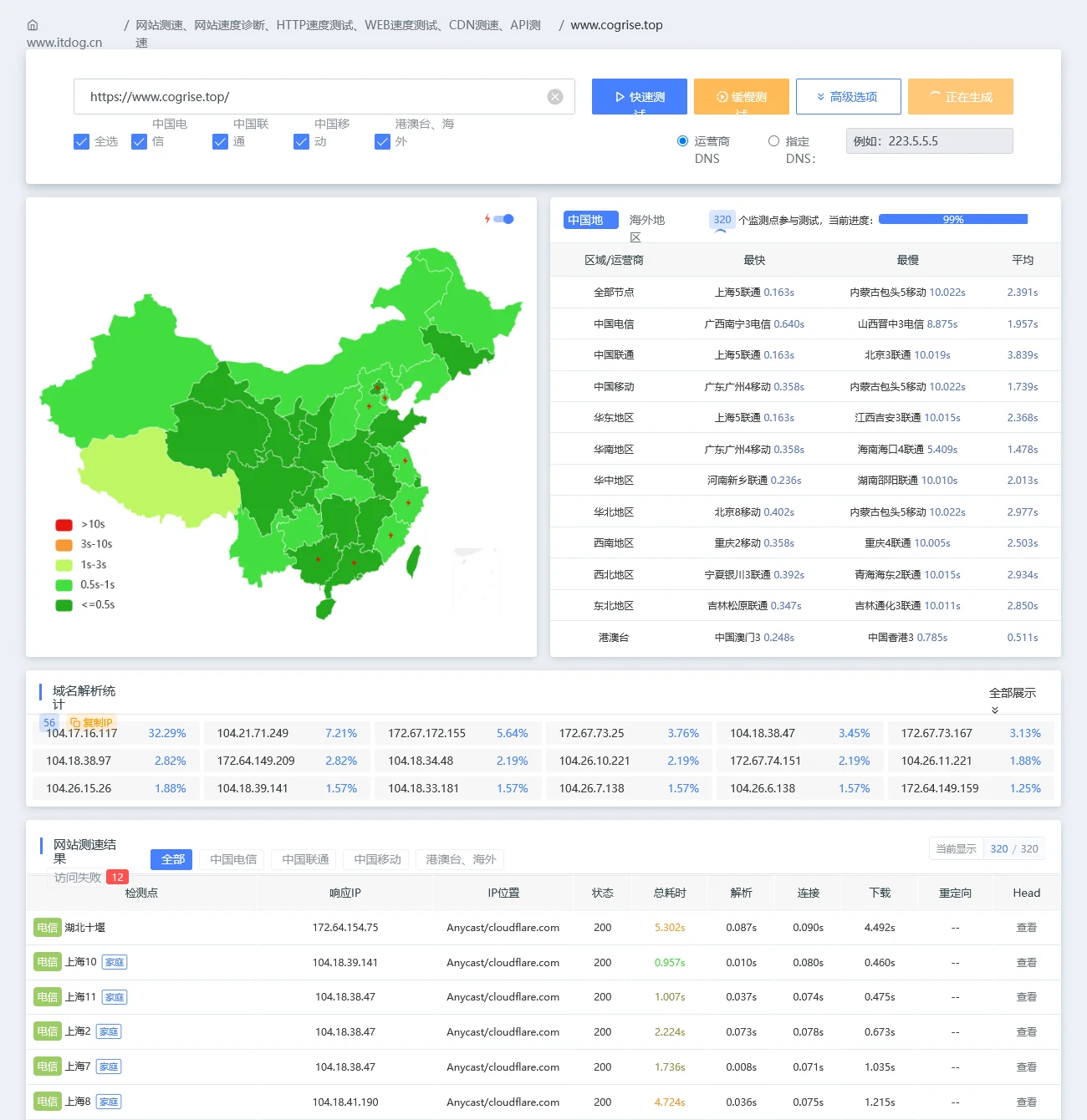The height and width of the screenshot is (1120, 1087).
Task: Click the 正在生成 button
Action: pyautogui.click(x=961, y=96)
